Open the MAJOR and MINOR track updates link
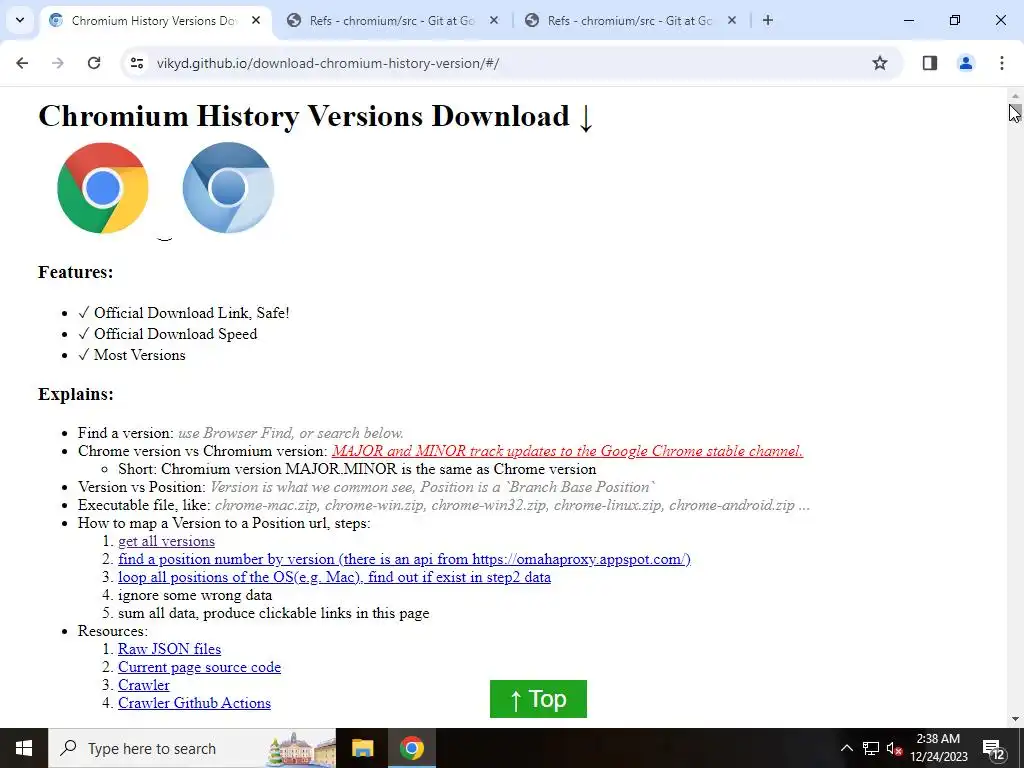1024x768 pixels. click(568, 451)
